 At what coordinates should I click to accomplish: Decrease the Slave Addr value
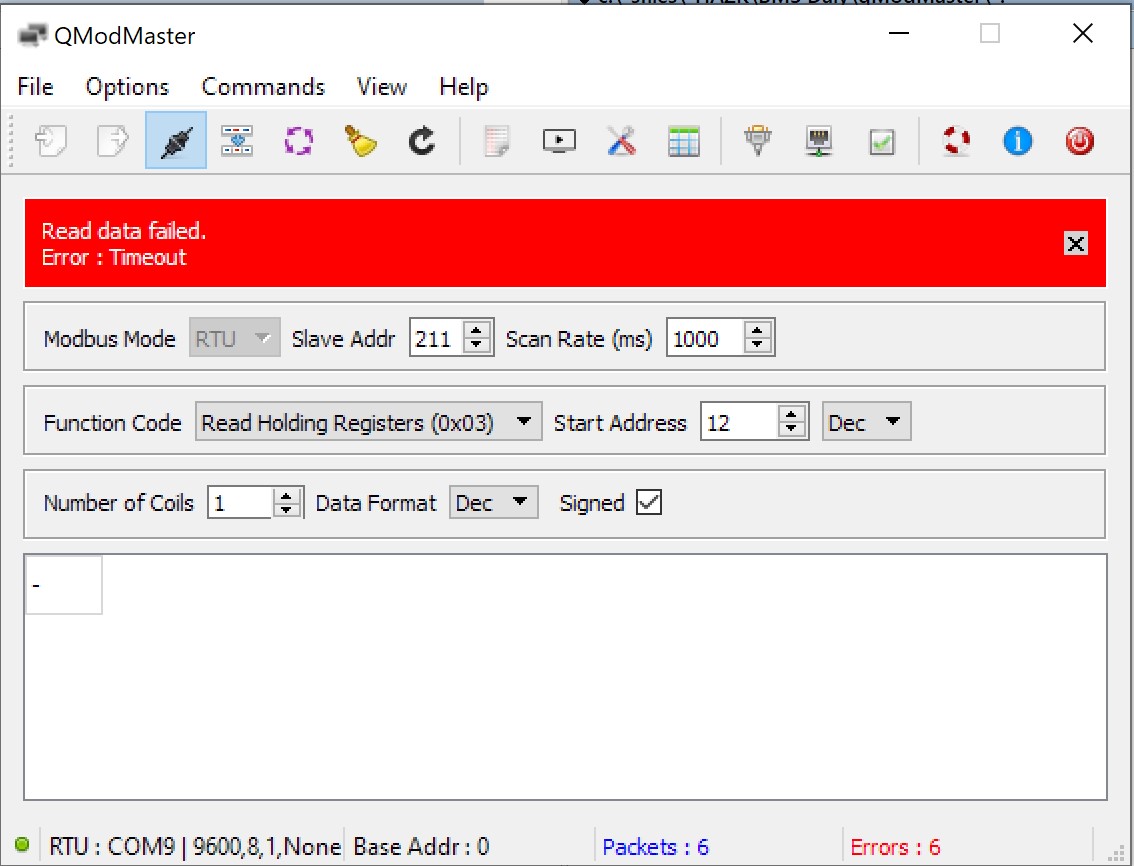(476, 345)
